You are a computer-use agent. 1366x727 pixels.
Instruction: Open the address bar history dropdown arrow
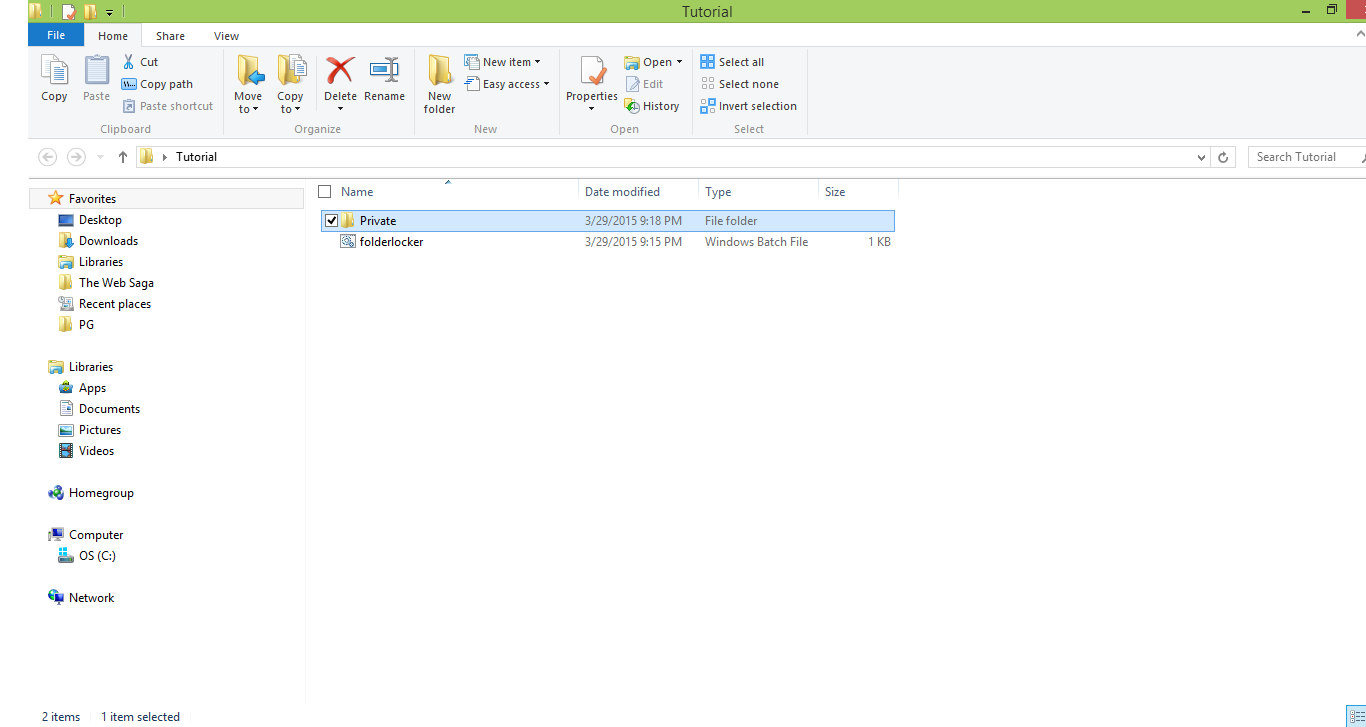pyautogui.click(x=1201, y=156)
